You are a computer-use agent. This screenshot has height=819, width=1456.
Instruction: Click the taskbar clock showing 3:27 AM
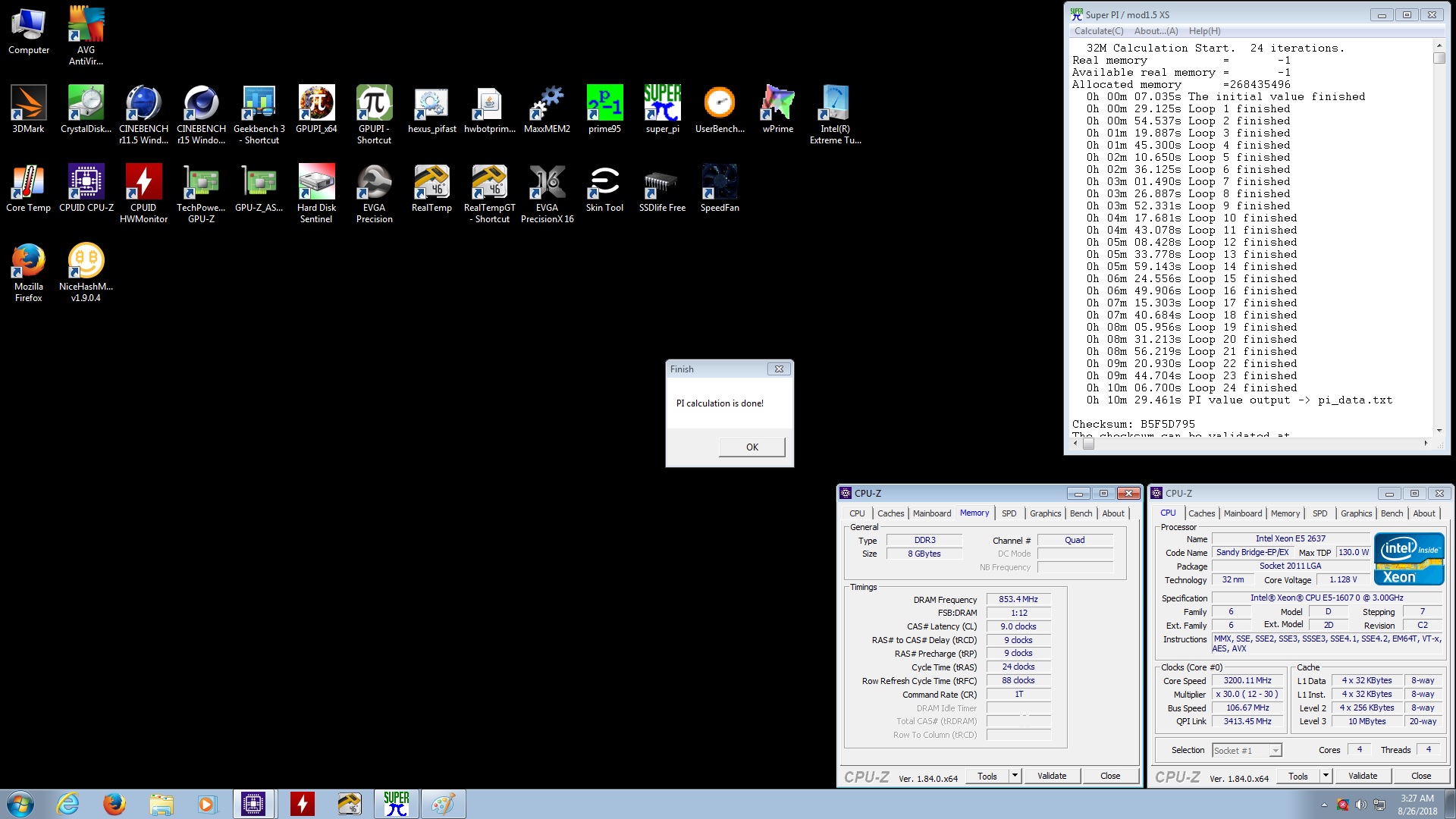1417,804
